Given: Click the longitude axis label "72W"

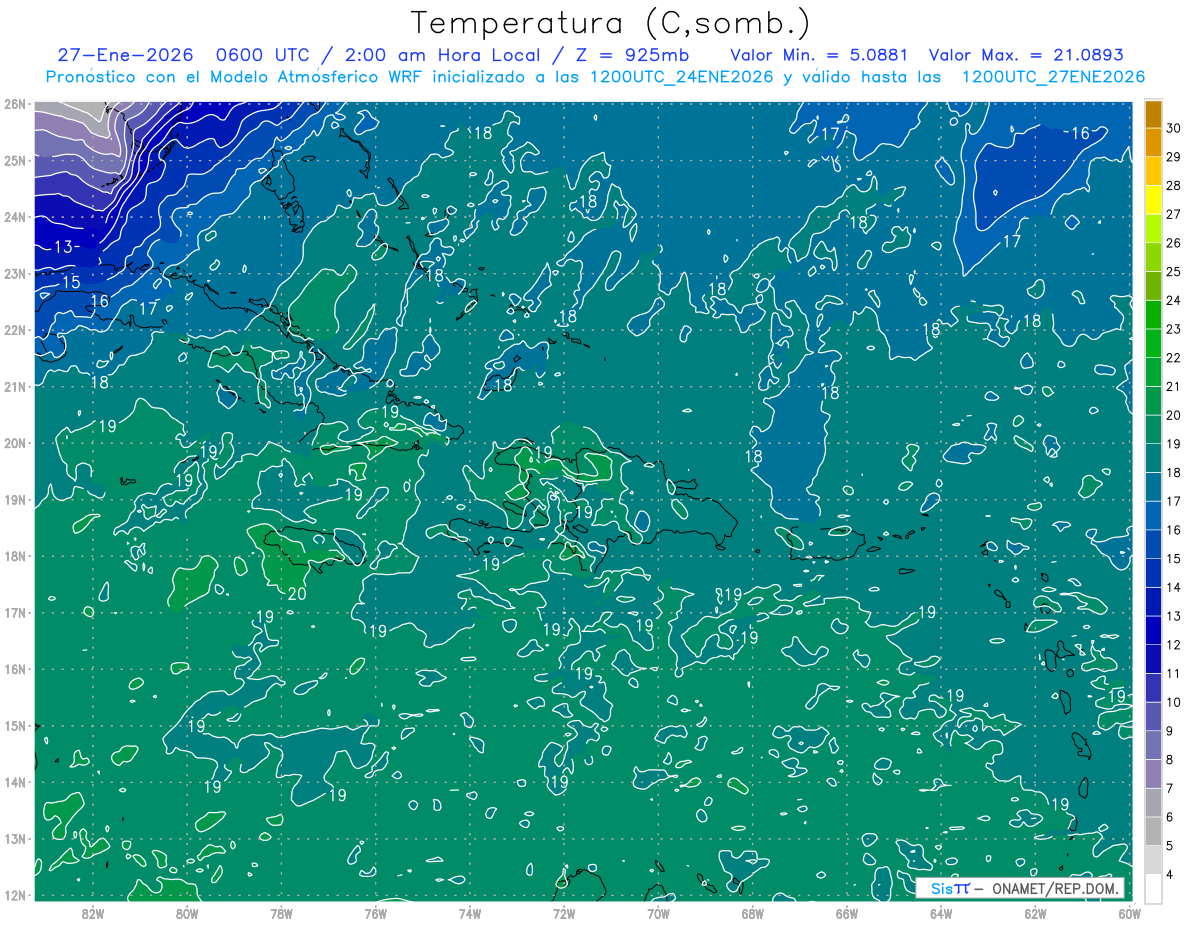Looking at the screenshot, I should [564, 913].
